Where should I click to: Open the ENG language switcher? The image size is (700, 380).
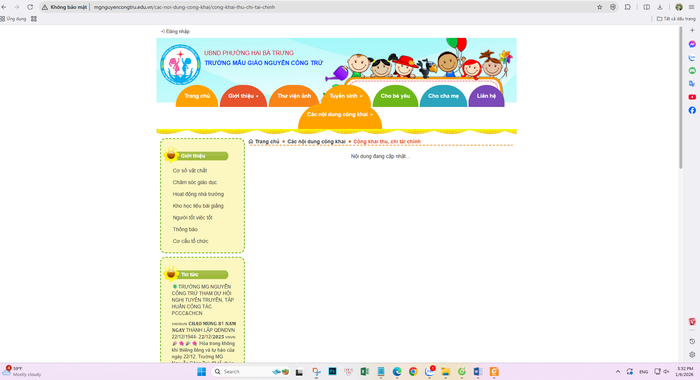point(643,372)
